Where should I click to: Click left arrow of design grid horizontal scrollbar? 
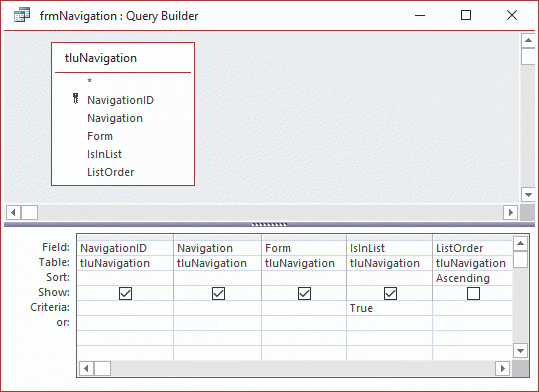click(x=86, y=369)
